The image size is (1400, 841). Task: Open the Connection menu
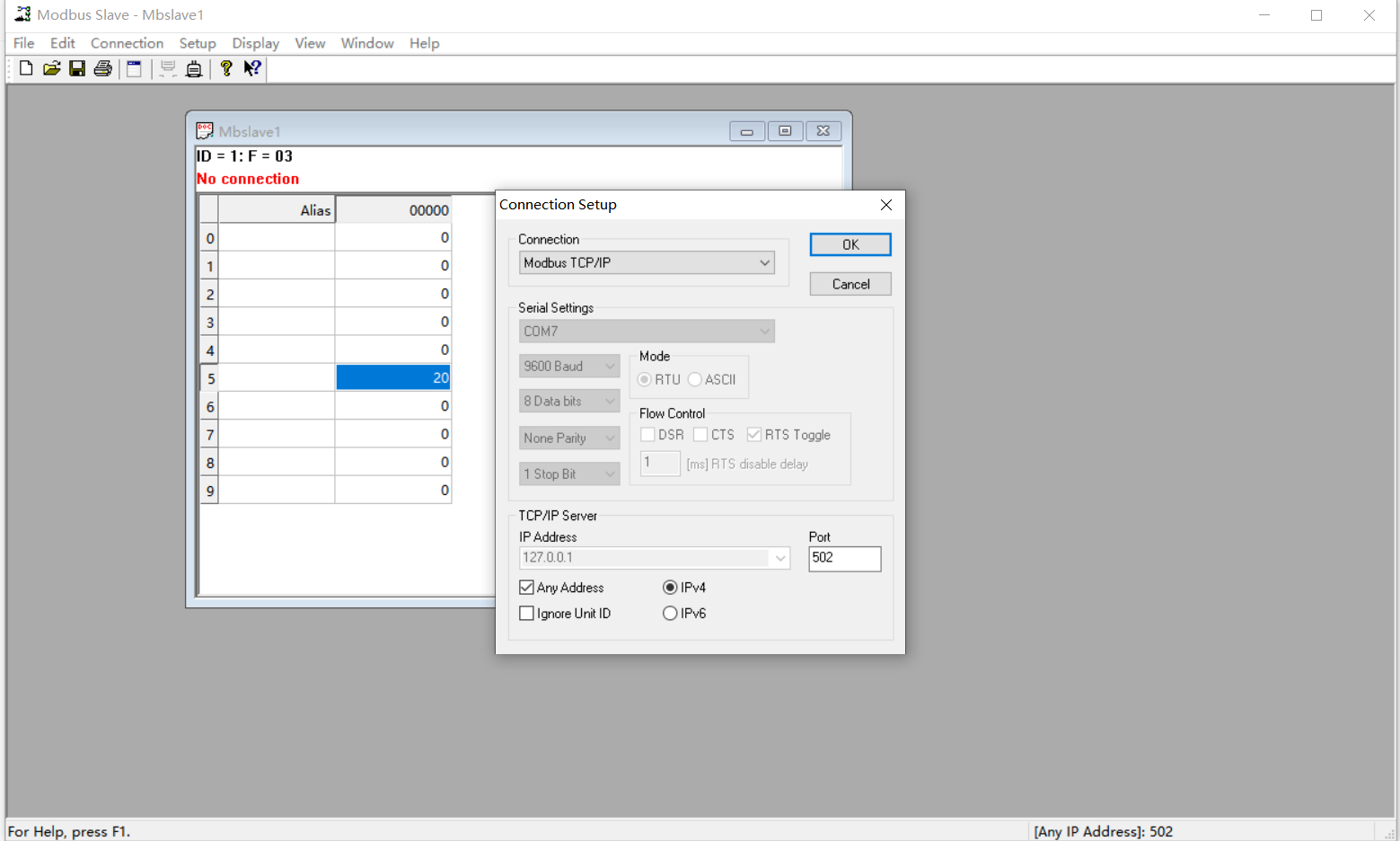[127, 43]
